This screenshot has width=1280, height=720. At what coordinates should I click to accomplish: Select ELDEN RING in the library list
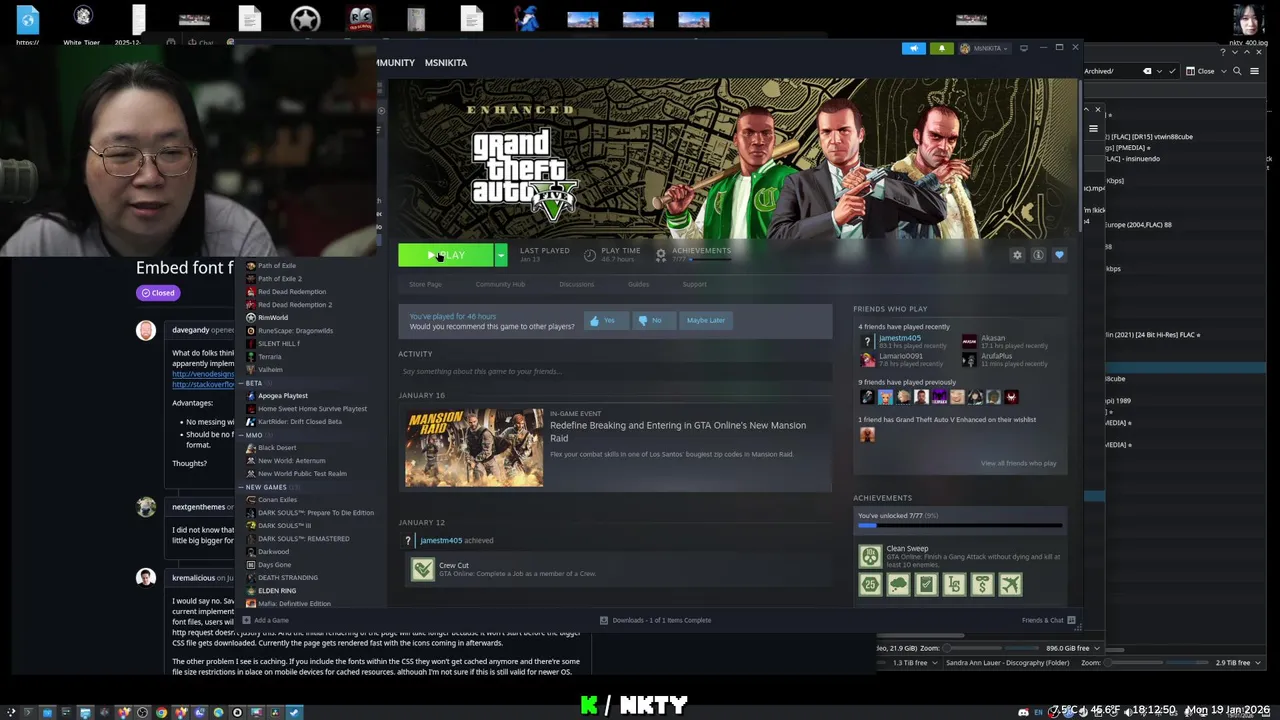tap(277, 590)
